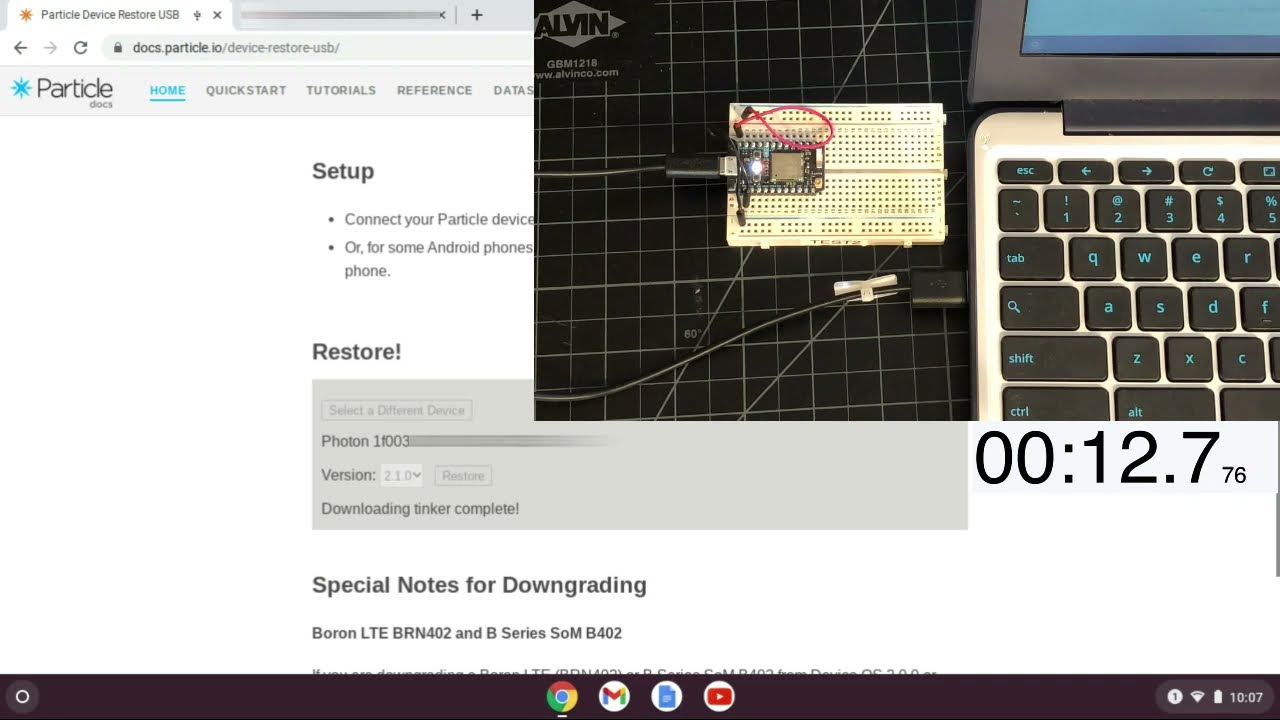The height and width of the screenshot is (720, 1280).
Task: Click the Particle docs logo
Action: tap(62, 90)
